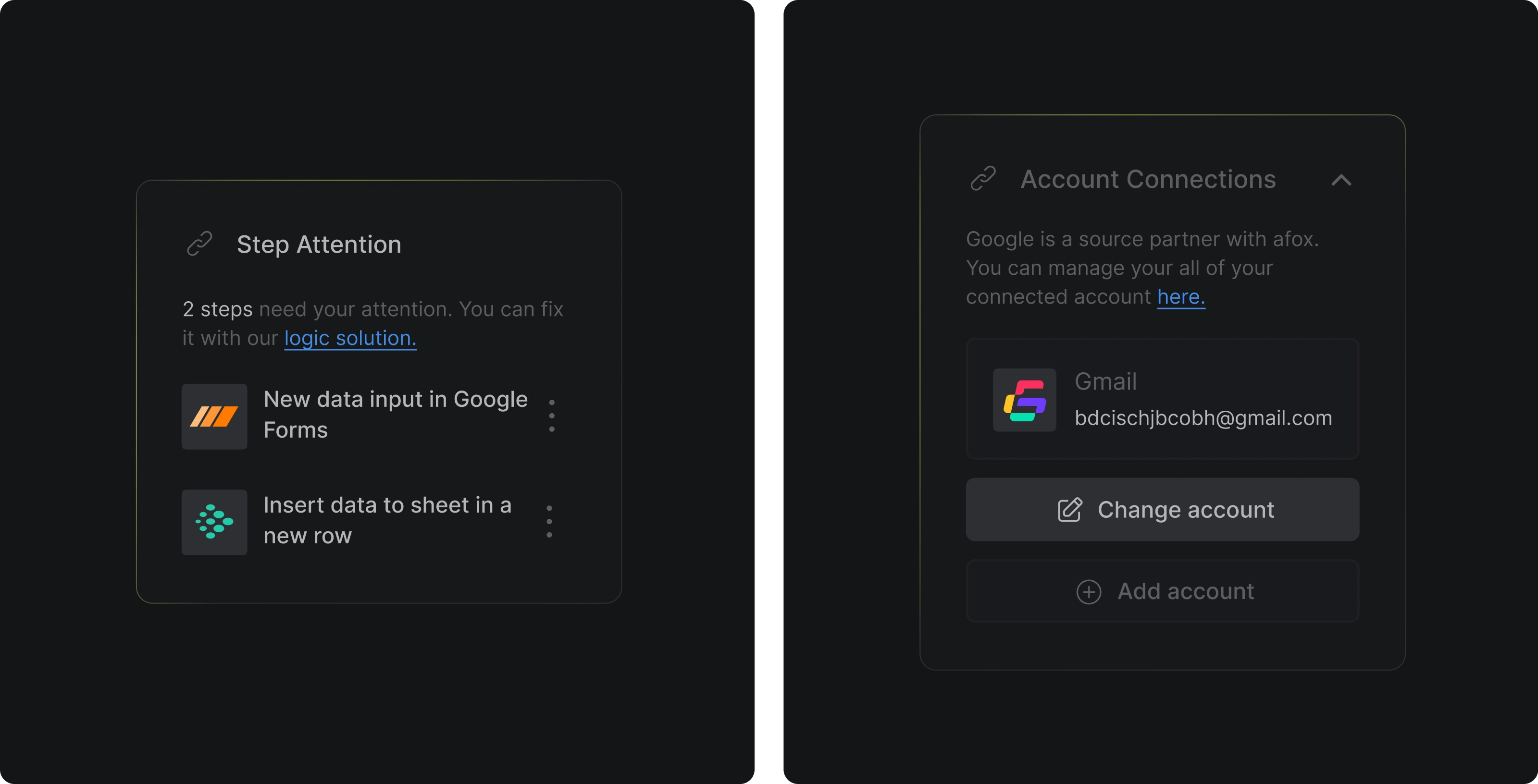The image size is (1538, 784).
Task: Click the Account Connections heading text
Action: 1148,179
